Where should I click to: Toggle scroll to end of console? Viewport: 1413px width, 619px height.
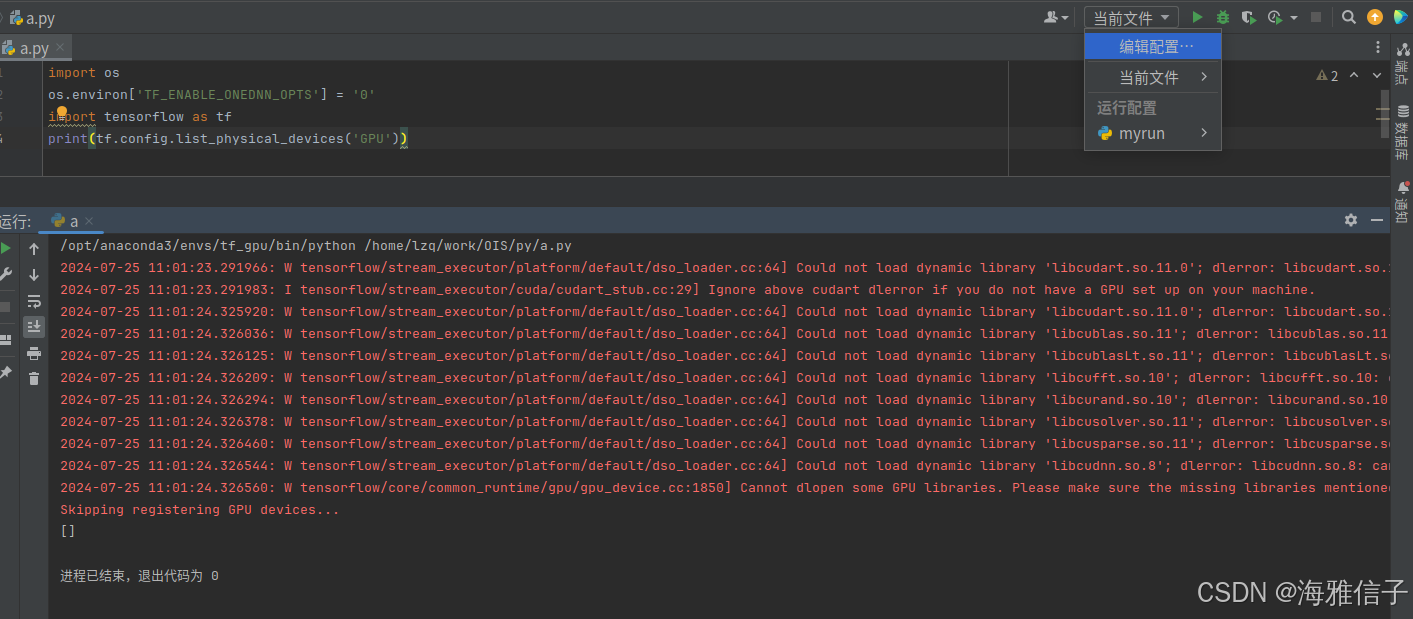coord(34,326)
